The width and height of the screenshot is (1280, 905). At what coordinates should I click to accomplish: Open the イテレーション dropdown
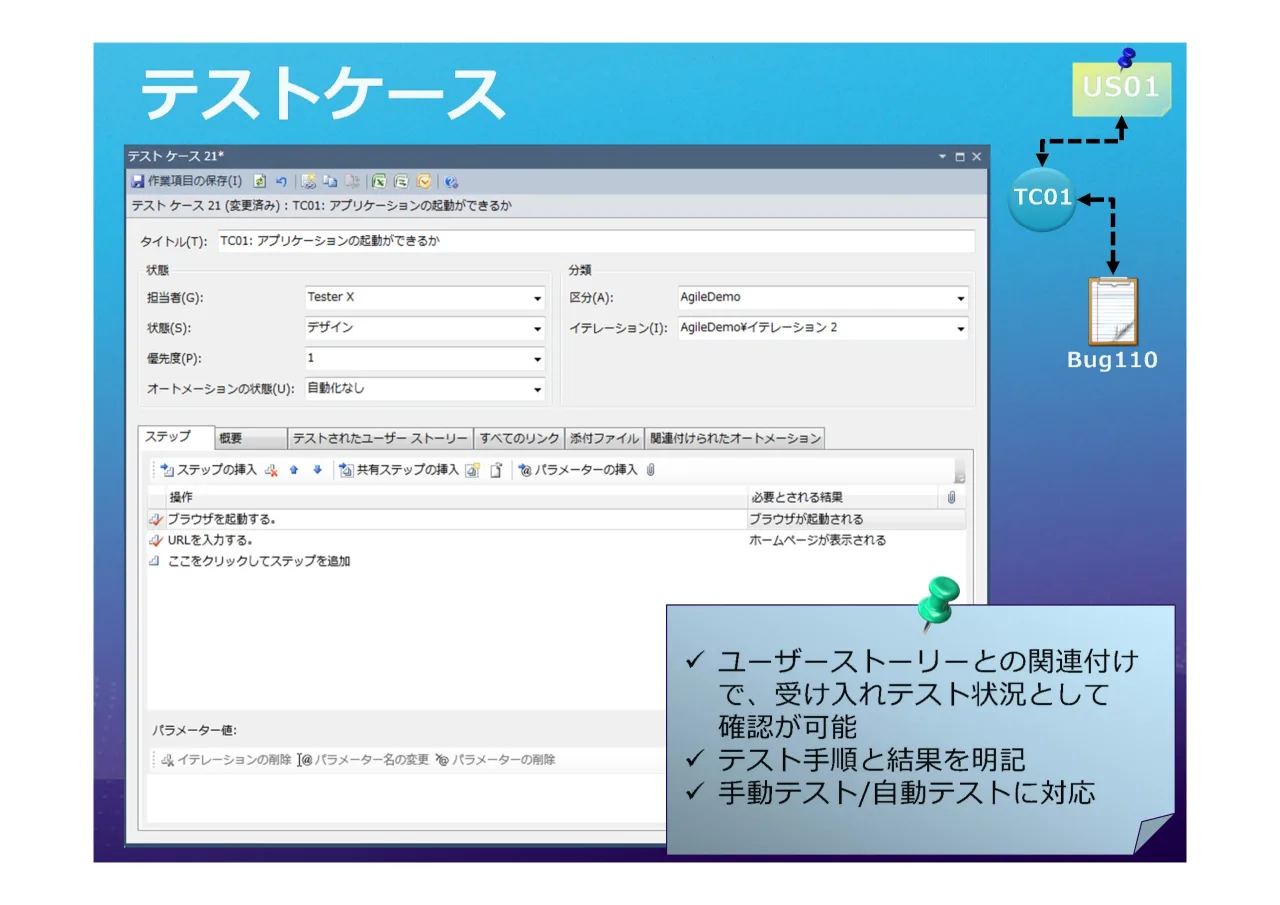961,329
